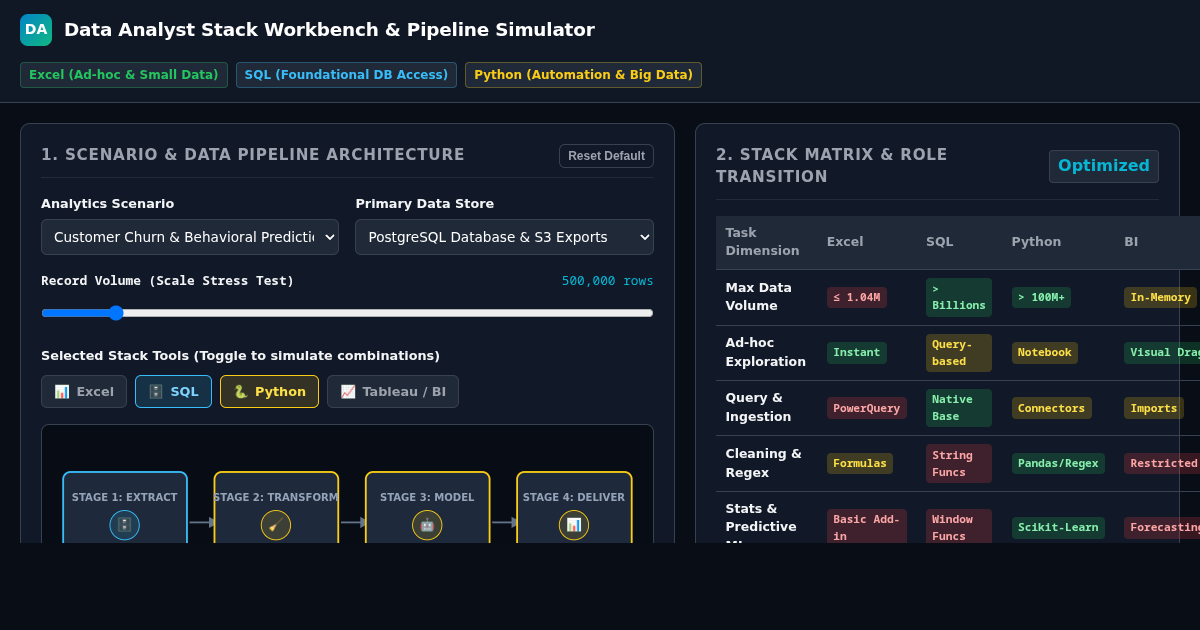Viewport: 1200px width, 630px height.
Task: Click the Stage 3: Model pipeline box
Action: [427, 508]
